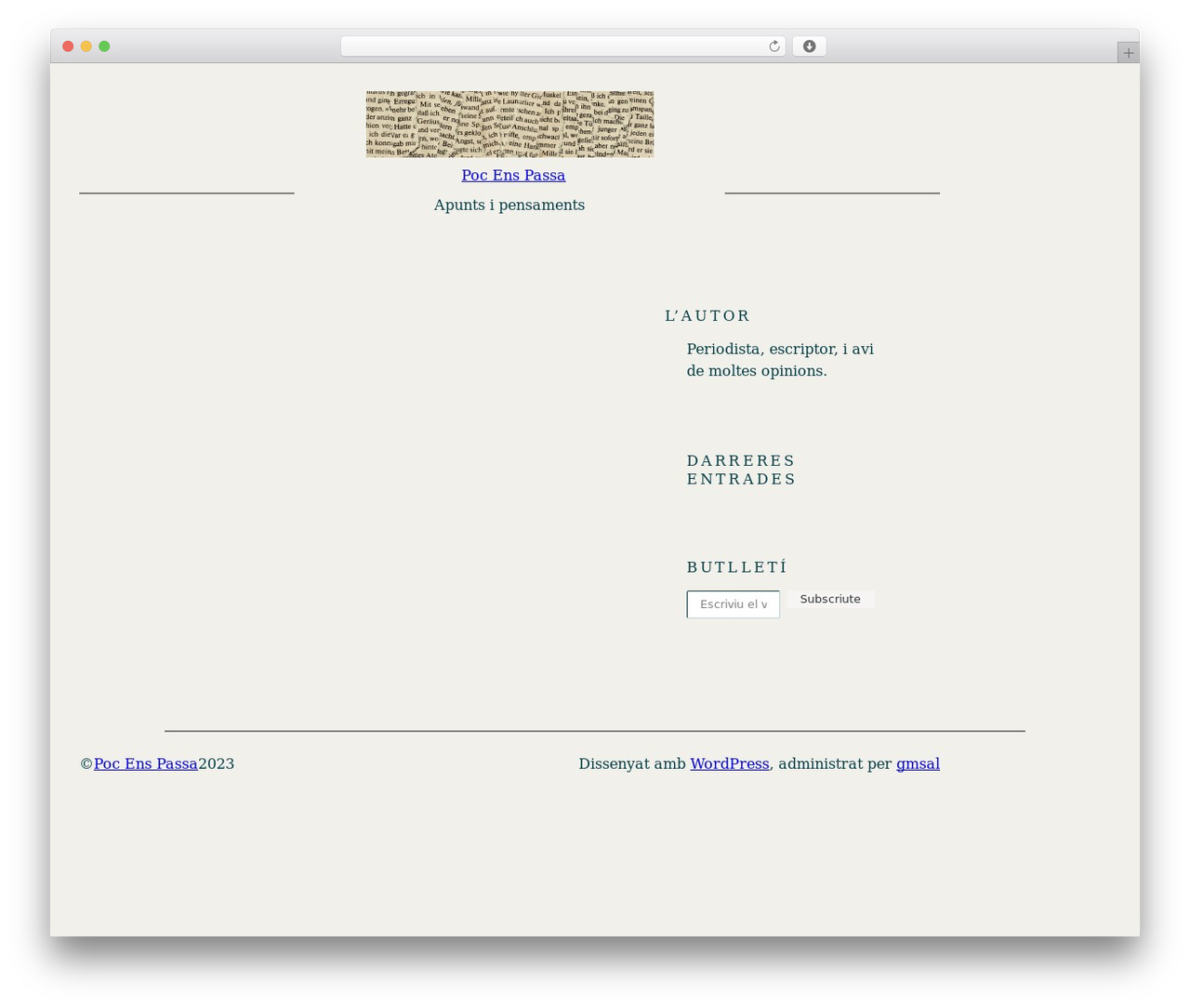Click the red close window button
Image resolution: width=1190 pixels, height=1008 pixels.
click(68, 46)
